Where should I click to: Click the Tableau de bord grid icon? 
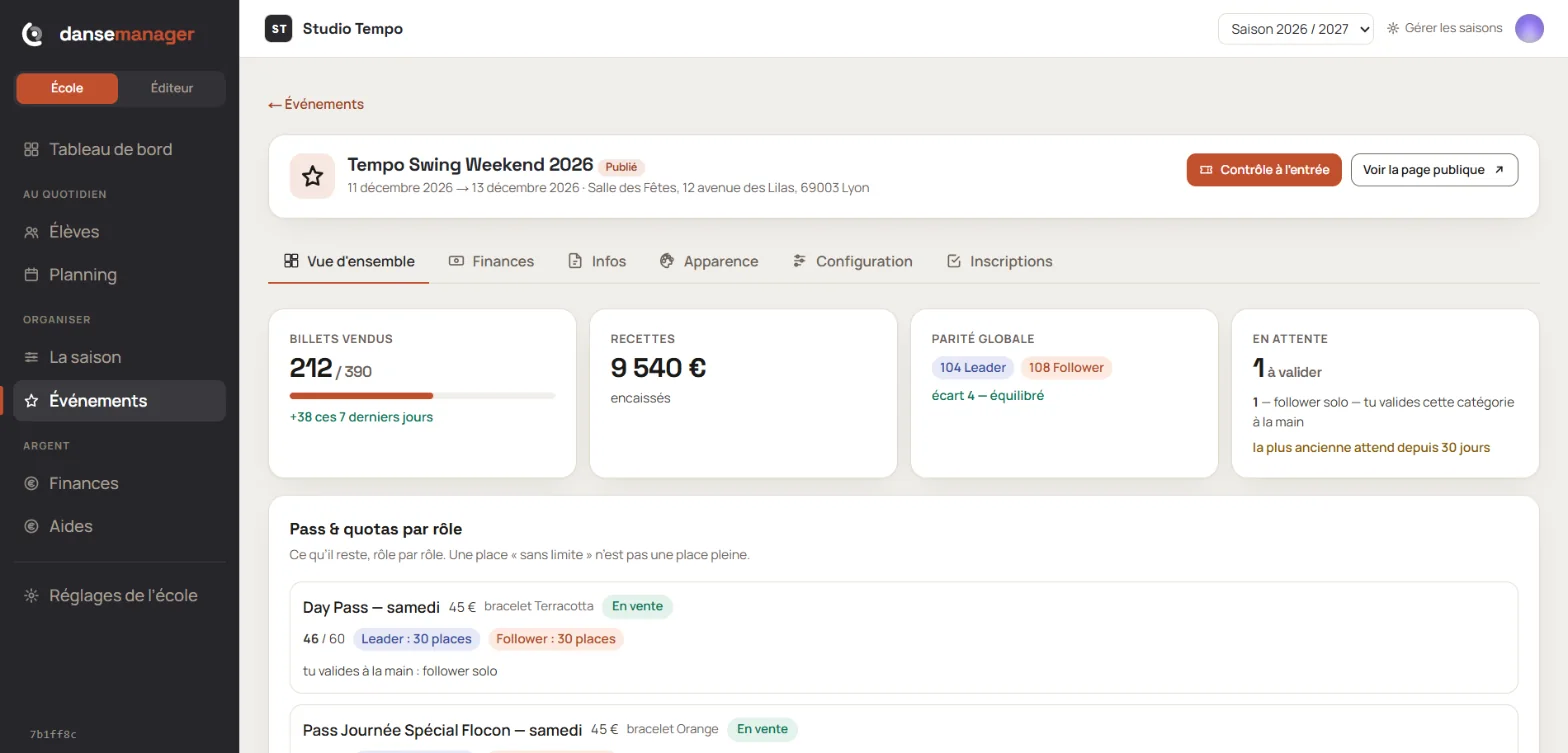pos(31,149)
